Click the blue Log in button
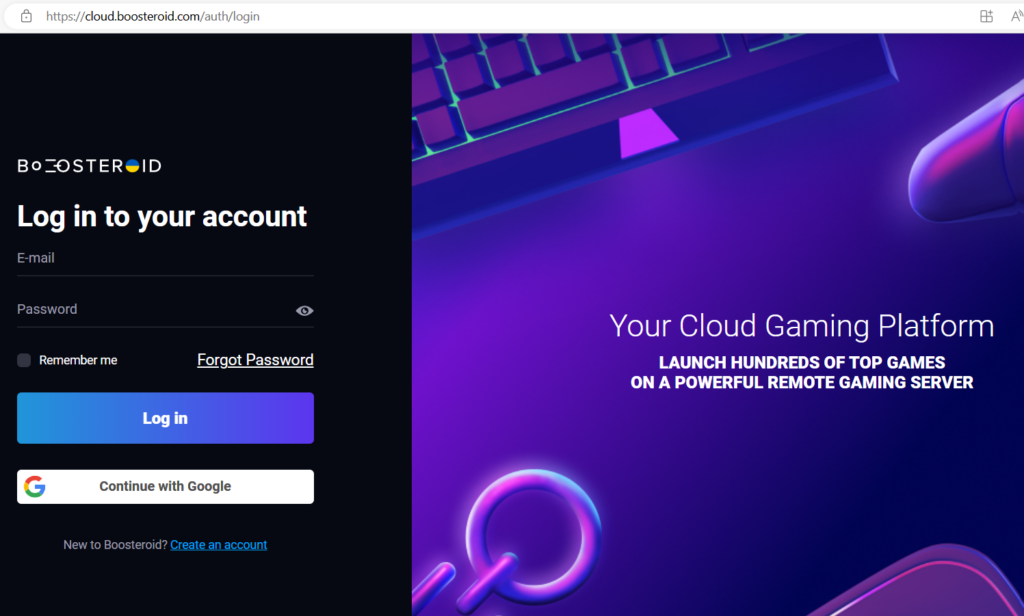1024x616 pixels. pos(165,418)
